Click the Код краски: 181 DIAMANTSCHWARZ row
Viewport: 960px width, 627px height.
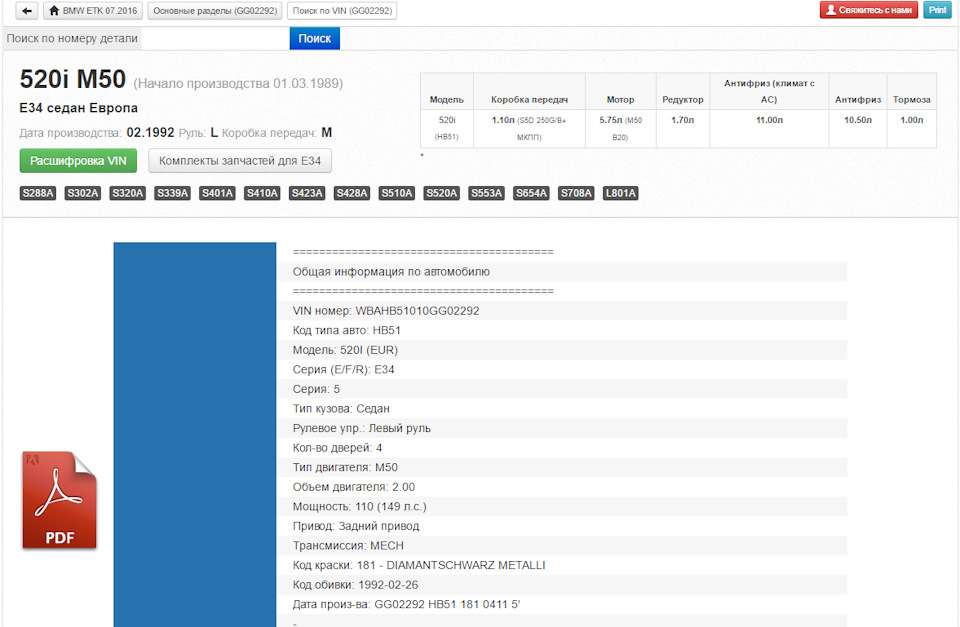(x=562, y=565)
